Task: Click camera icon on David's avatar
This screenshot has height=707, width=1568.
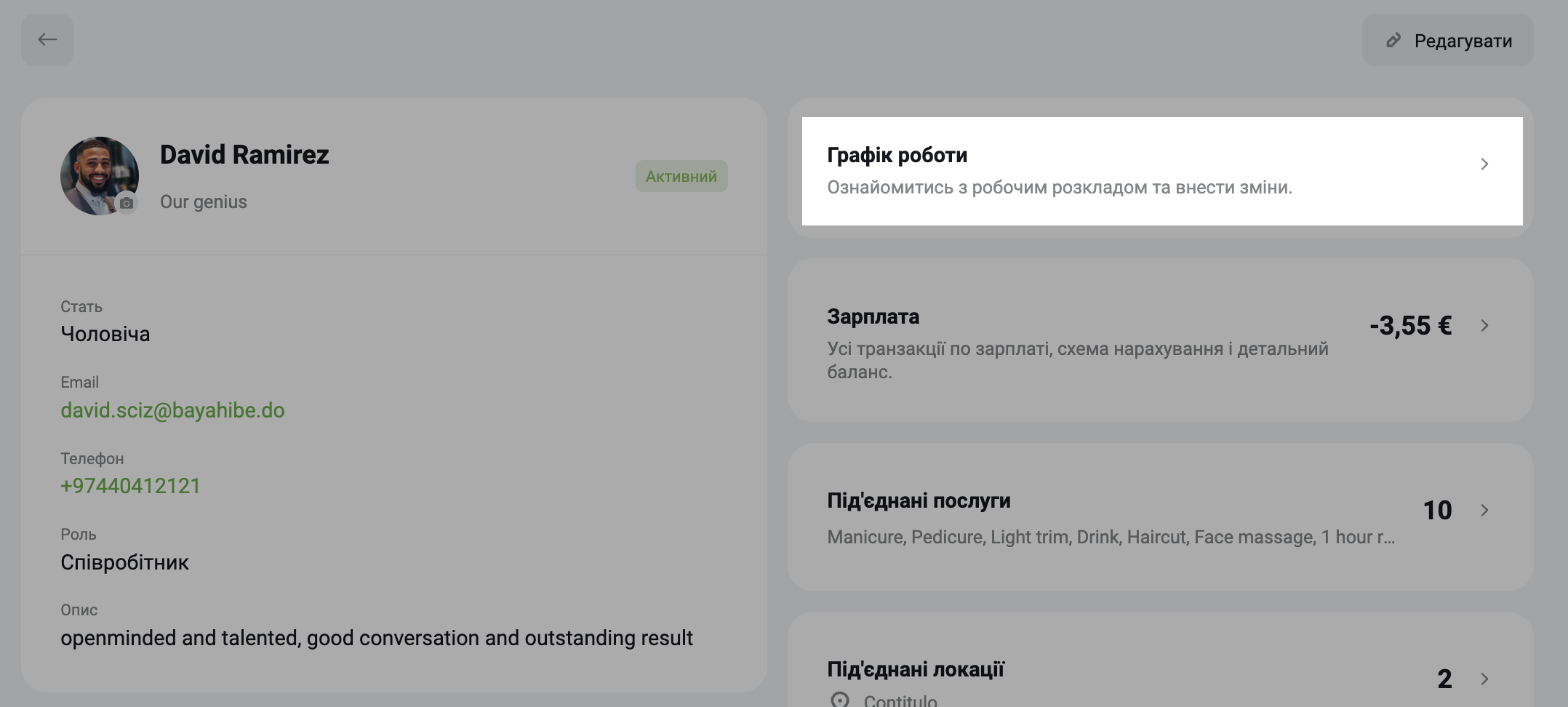Action: tap(127, 203)
